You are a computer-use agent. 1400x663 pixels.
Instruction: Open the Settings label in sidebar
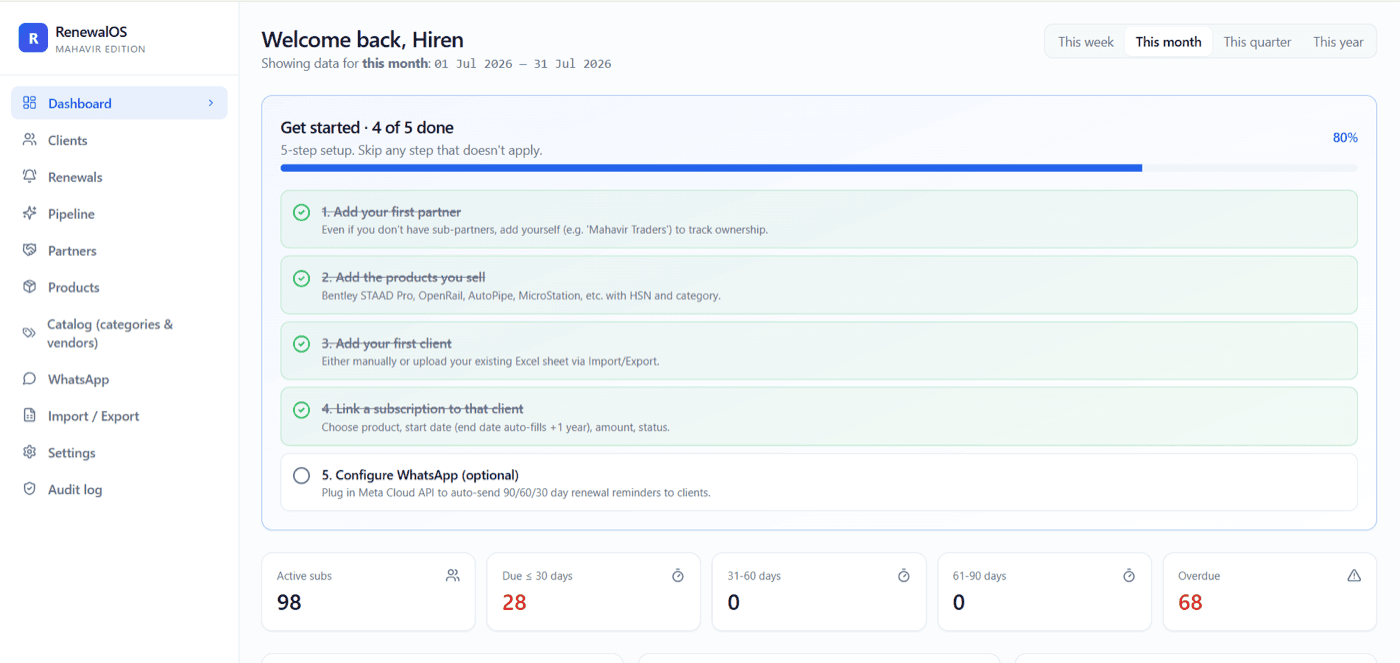tap(71, 453)
